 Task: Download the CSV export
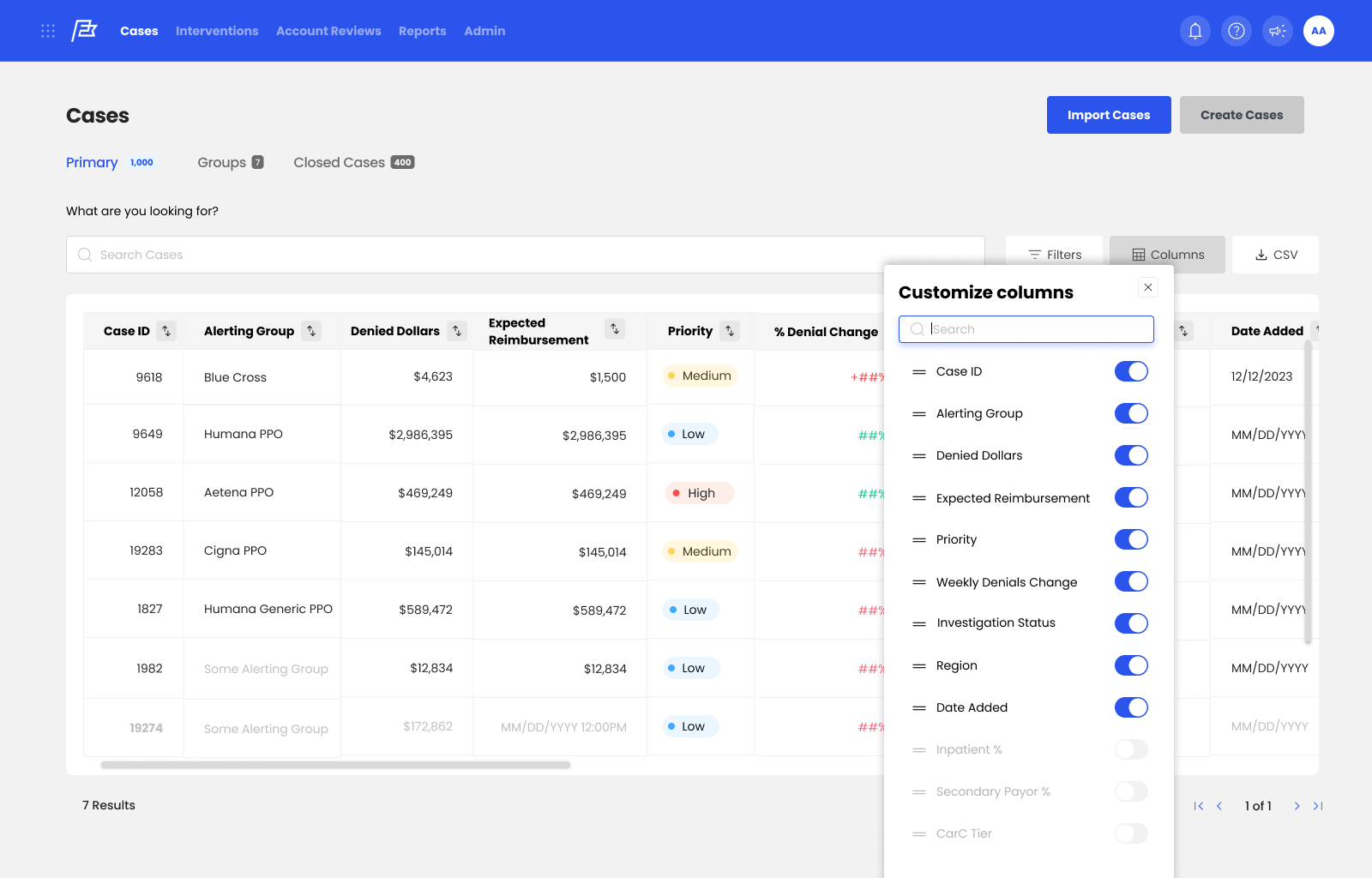point(1275,255)
